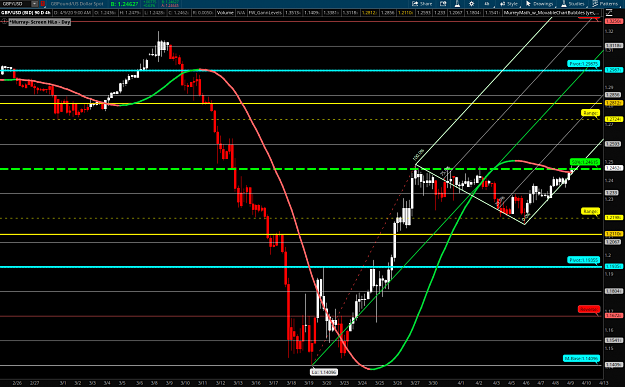Click the Share arrow icon
This screenshot has height=387, width=625.
coord(415,4)
